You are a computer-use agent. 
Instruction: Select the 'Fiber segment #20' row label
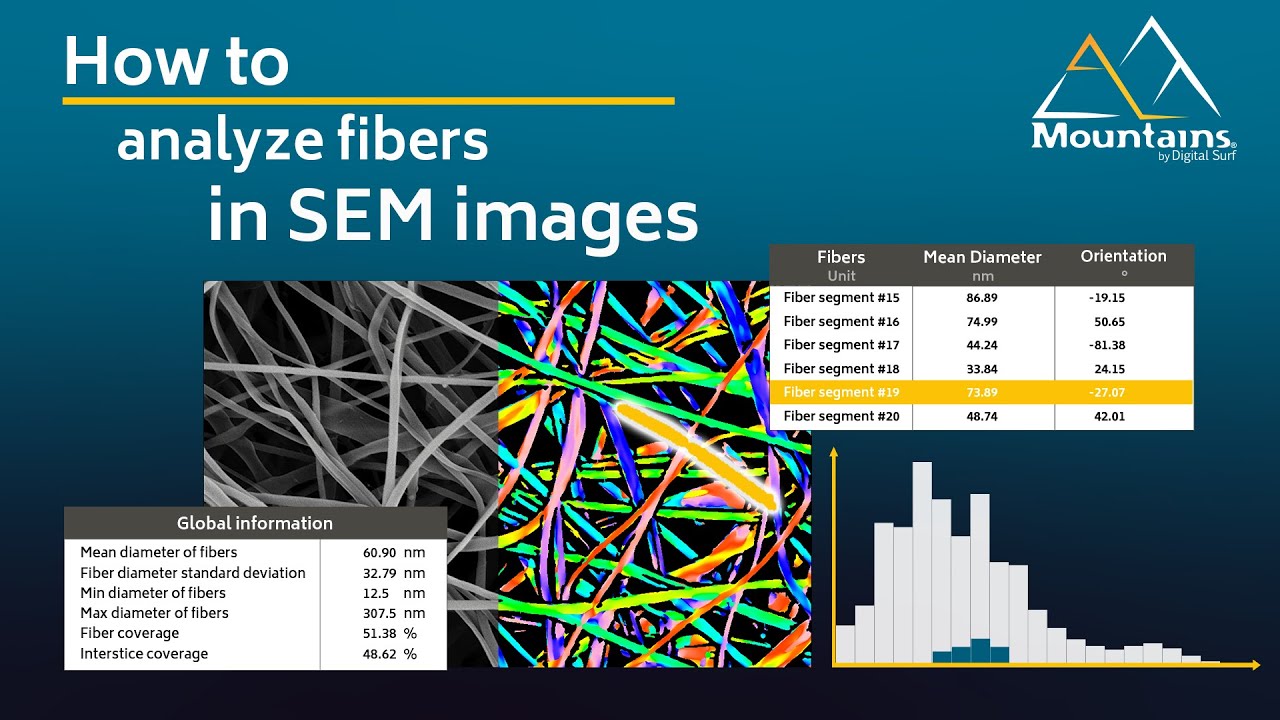coord(842,416)
